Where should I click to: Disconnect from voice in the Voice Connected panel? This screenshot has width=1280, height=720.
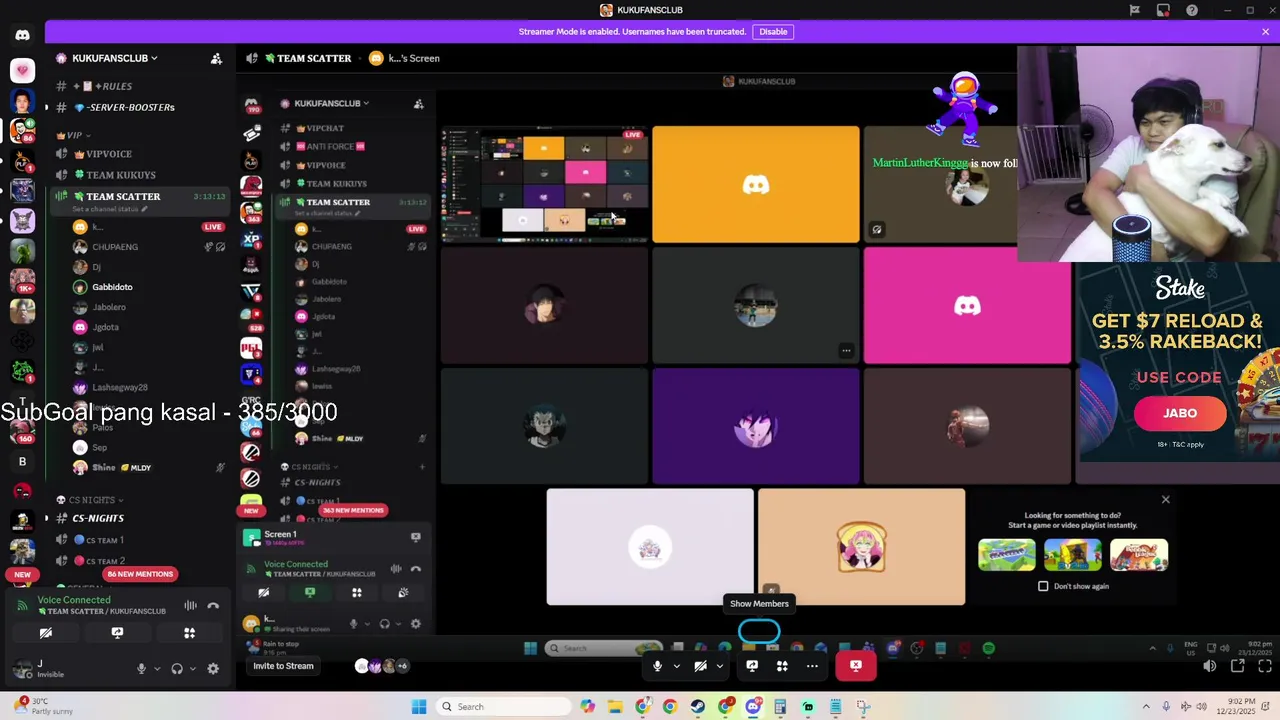(213, 606)
